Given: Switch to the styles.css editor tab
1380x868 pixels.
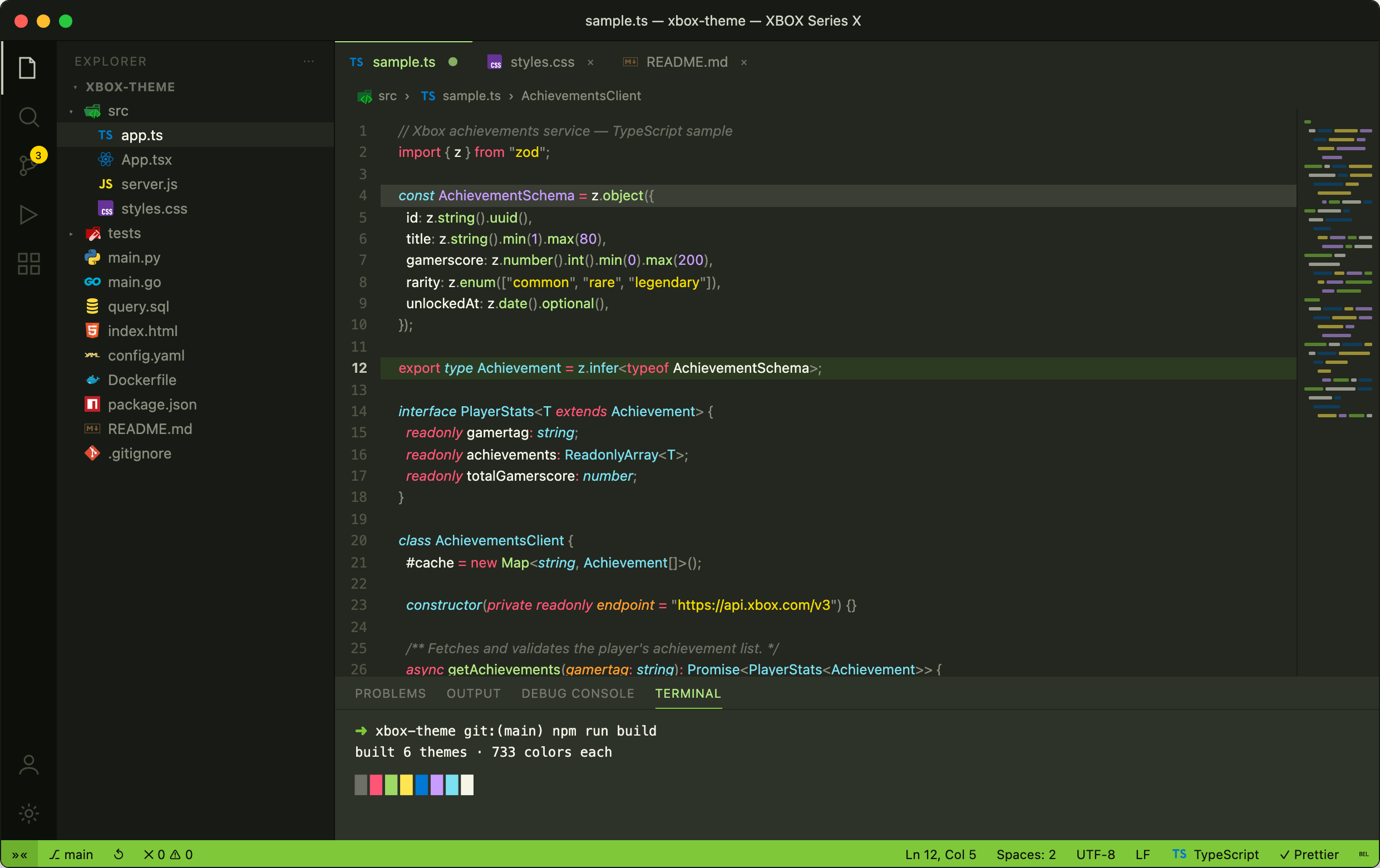Looking at the screenshot, I should [x=540, y=62].
